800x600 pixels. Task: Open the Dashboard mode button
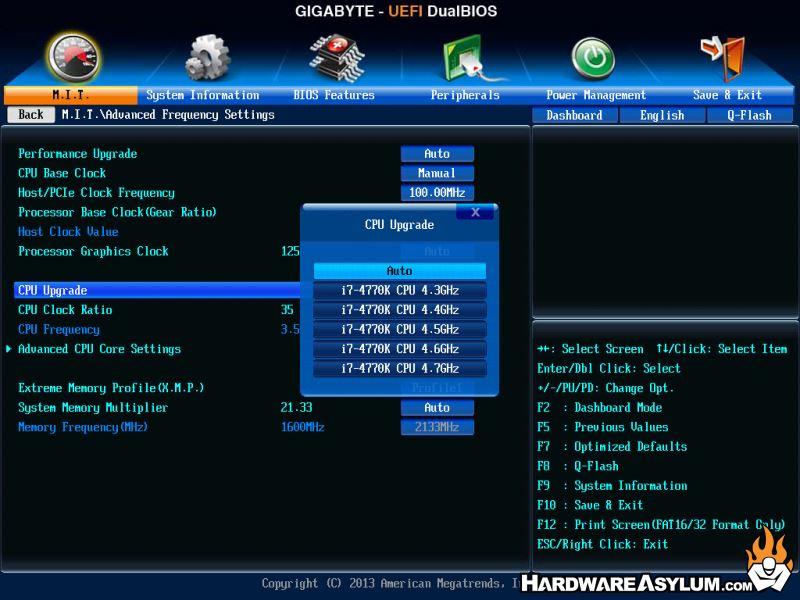tap(574, 115)
